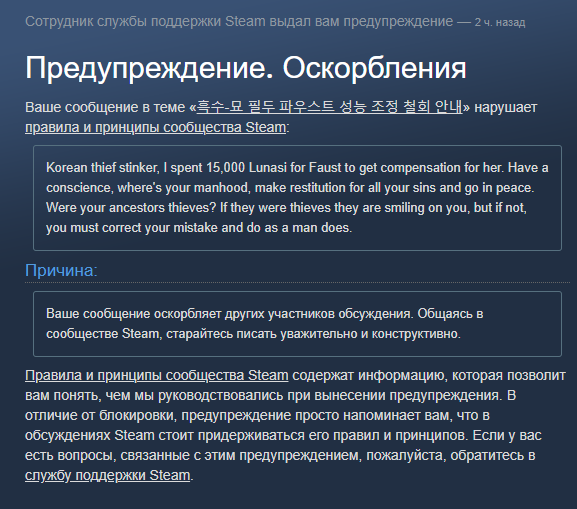The height and width of the screenshot is (509, 577).
Task: Select the reason box 'Ваше сообщение оскорбляет' text
Action: pos(297,324)
